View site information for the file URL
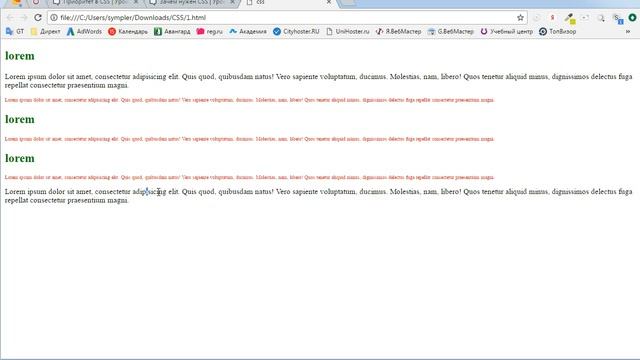The width and height of the screenshot is (640, 360). click(54, 18)
